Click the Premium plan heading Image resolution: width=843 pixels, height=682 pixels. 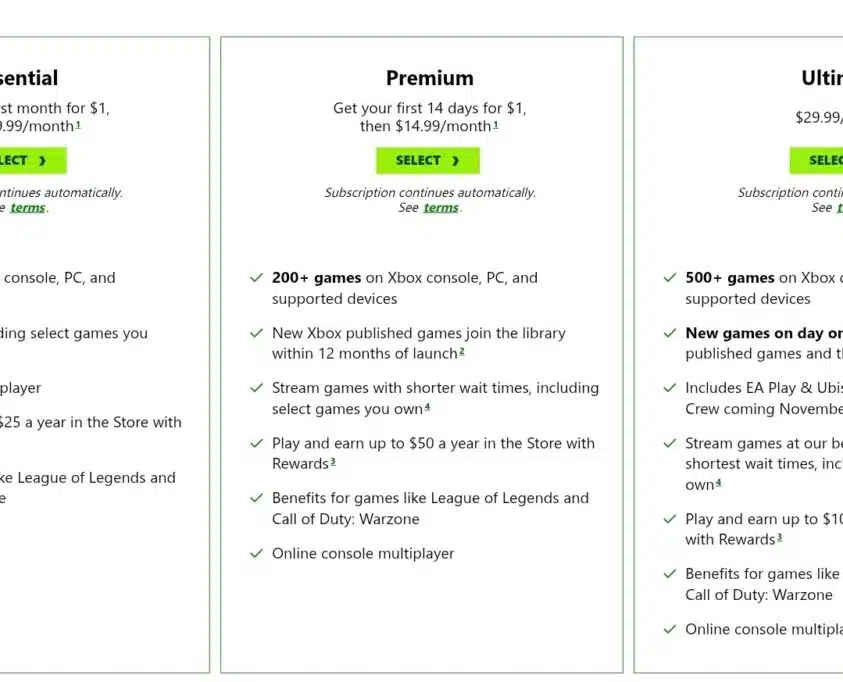click(430, 78)
